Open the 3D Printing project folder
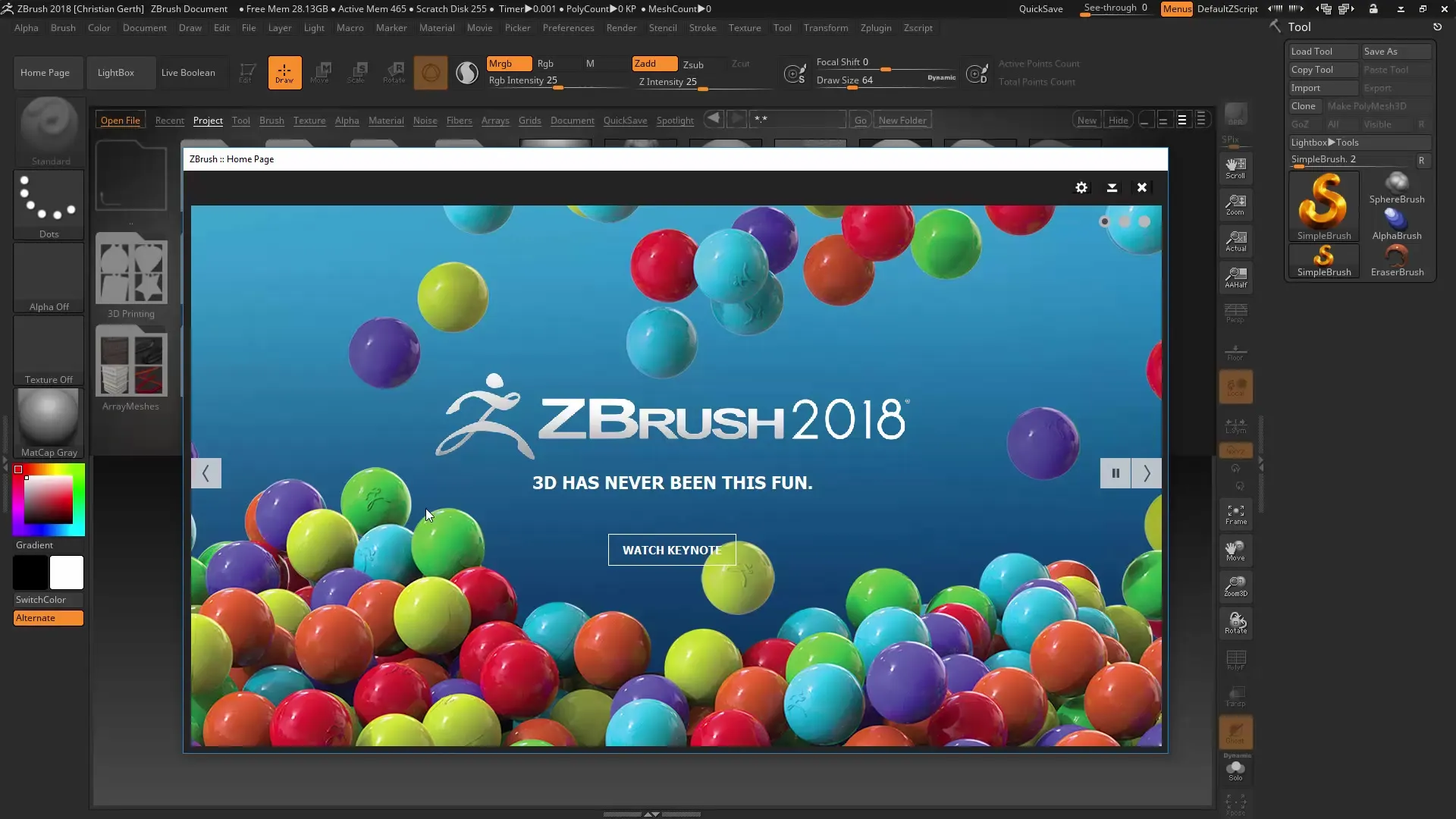The height and width of the screenshot is (819, 1456). click(x=131, y=275)
